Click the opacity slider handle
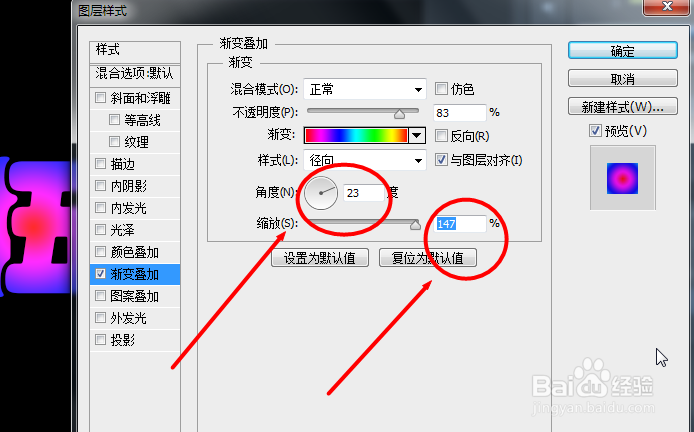 (399, 114)
